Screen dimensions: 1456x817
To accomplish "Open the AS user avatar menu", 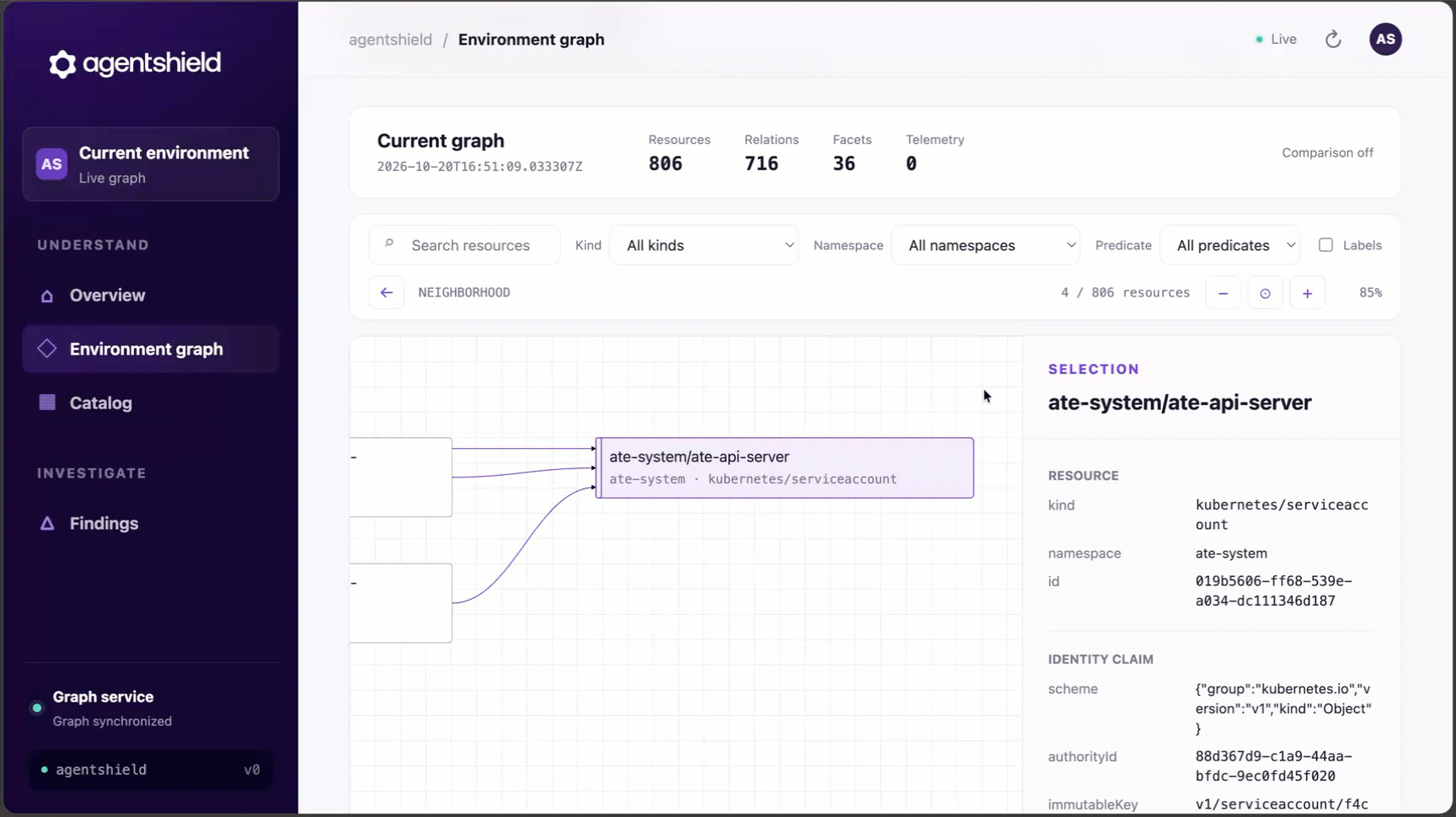I will pyautogui.click(x=1385, y=39).
